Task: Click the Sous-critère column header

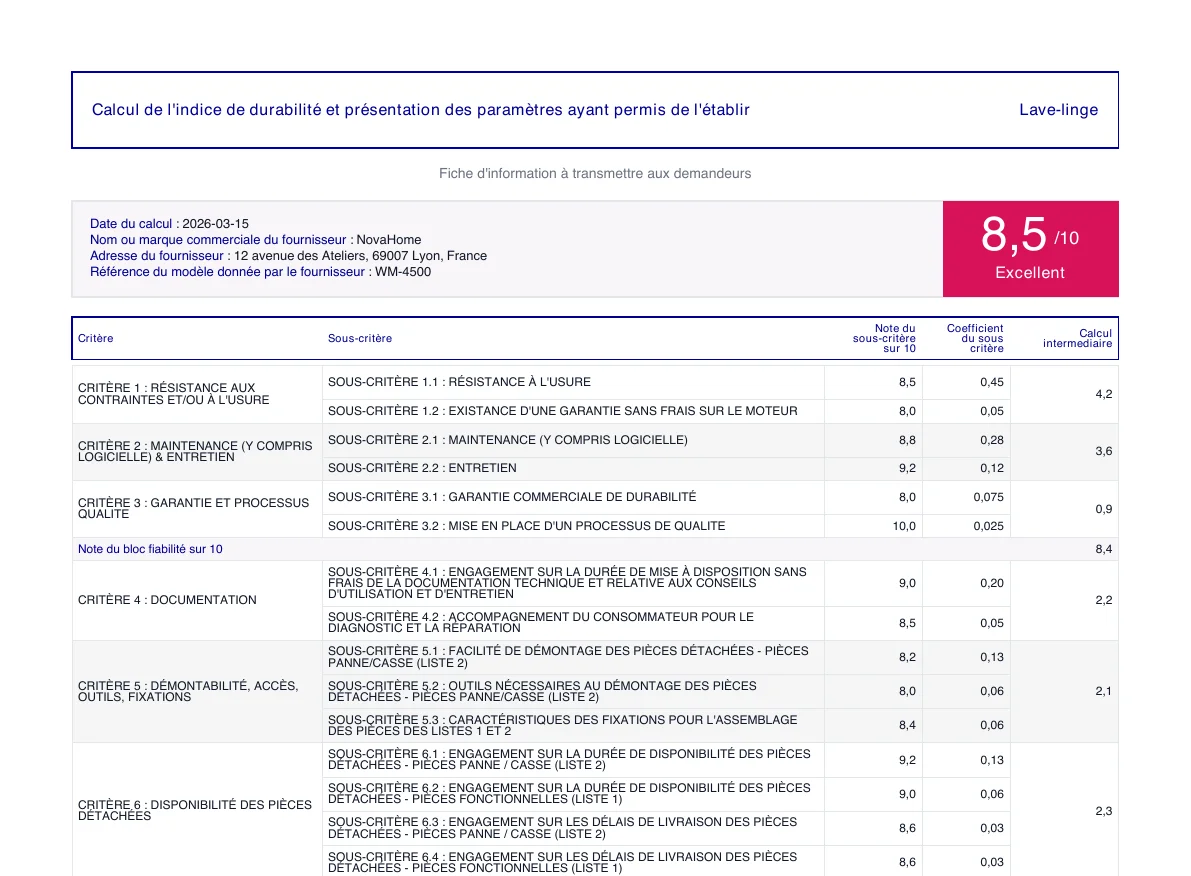Action: (x=360, y=338)
